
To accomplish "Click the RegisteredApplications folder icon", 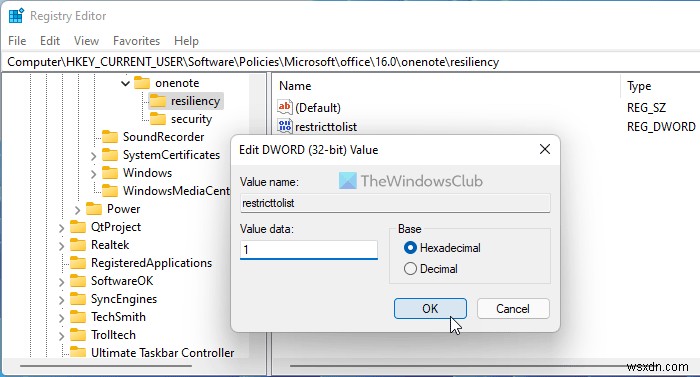I will (x=78, y=263).
